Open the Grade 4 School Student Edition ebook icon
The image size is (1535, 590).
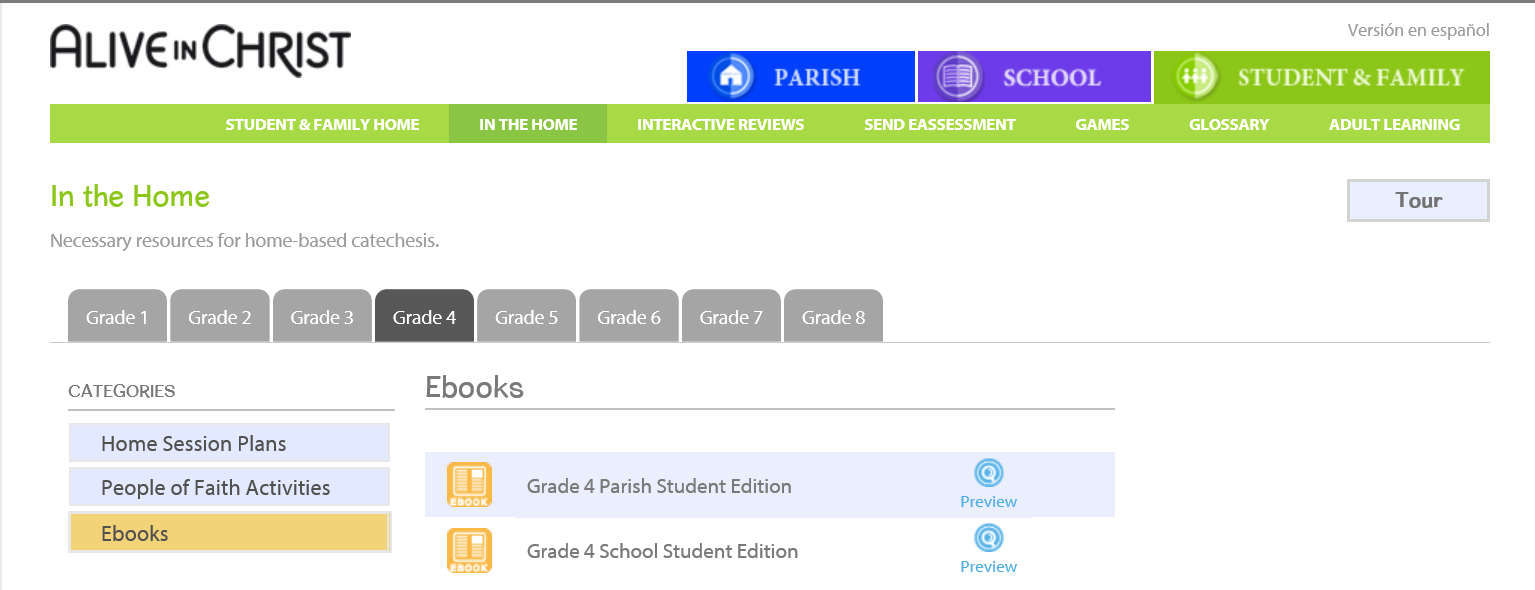click(x=469, y=550)
